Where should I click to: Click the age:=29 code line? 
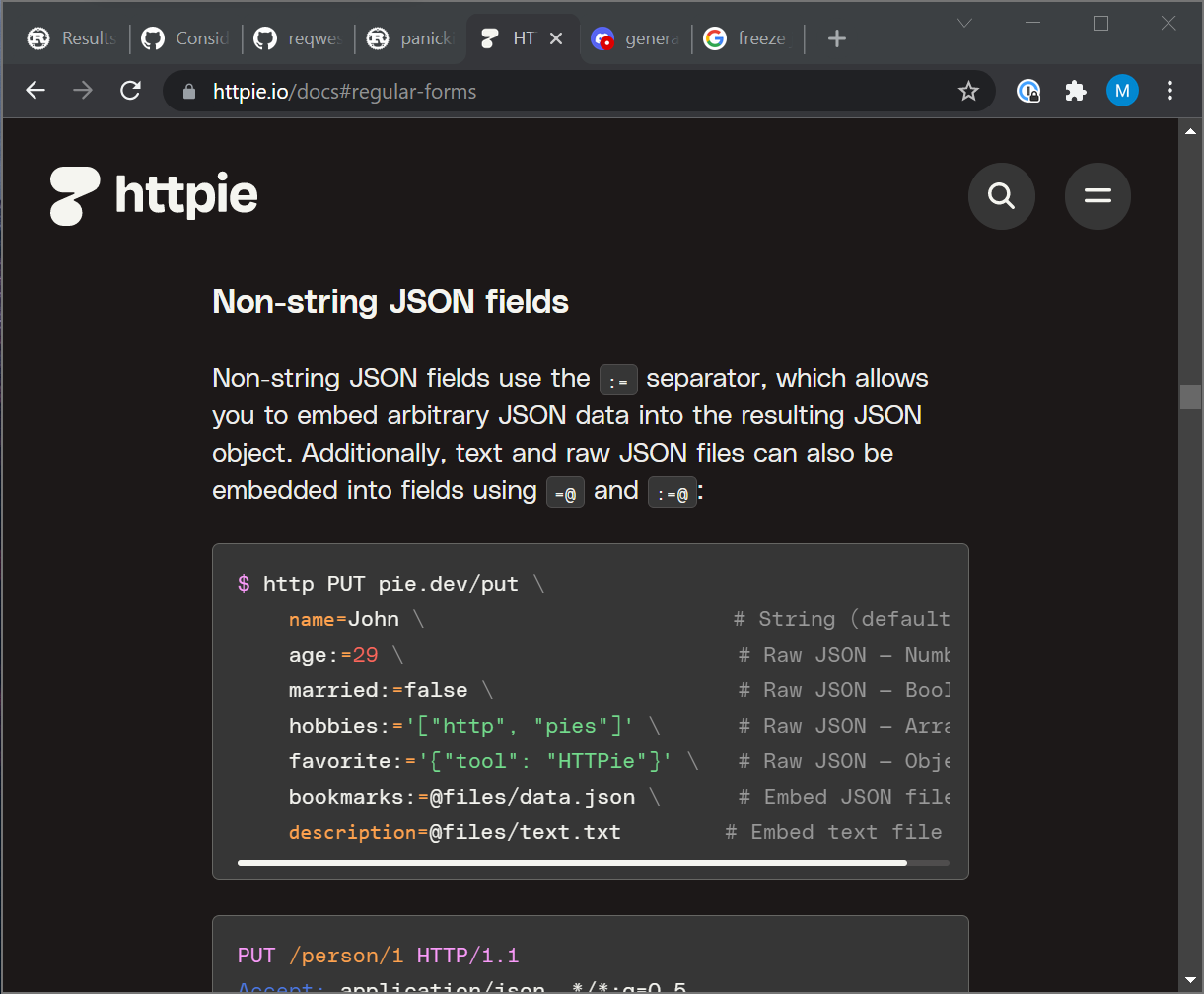(x=346, y=655)
